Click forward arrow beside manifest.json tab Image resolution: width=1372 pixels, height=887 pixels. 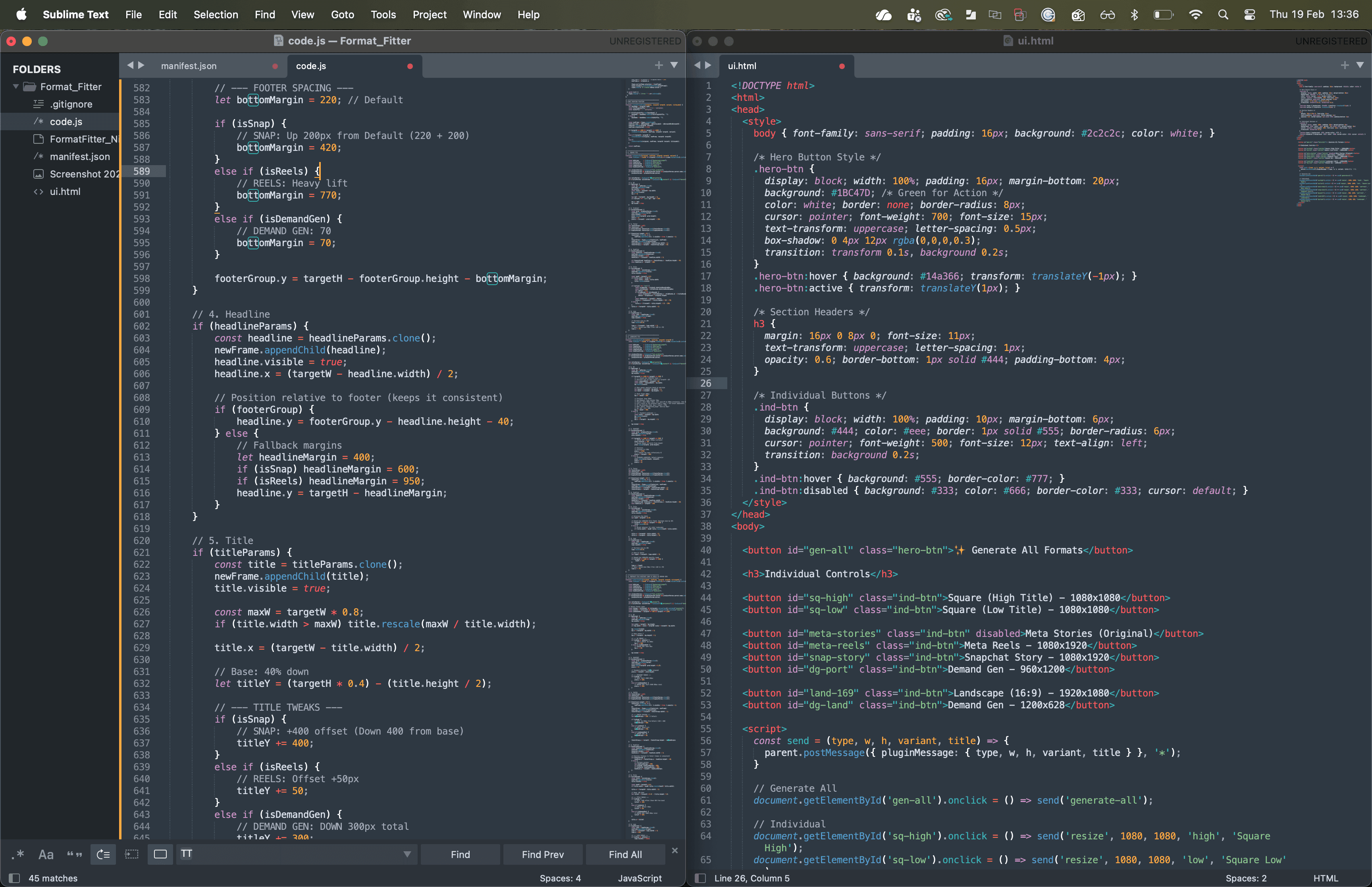click(x=141, y=65)
